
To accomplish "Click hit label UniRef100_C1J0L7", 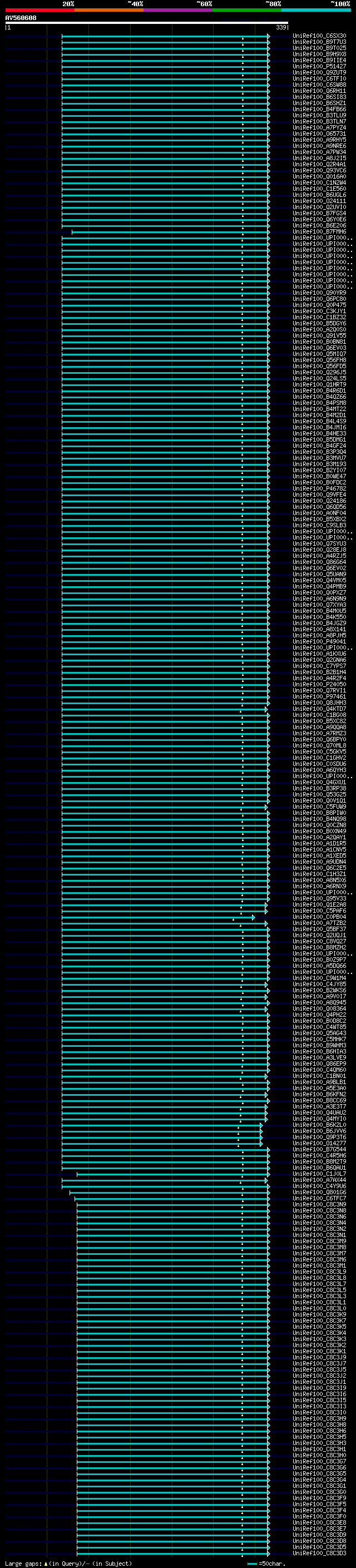I will pos(319,1174).
